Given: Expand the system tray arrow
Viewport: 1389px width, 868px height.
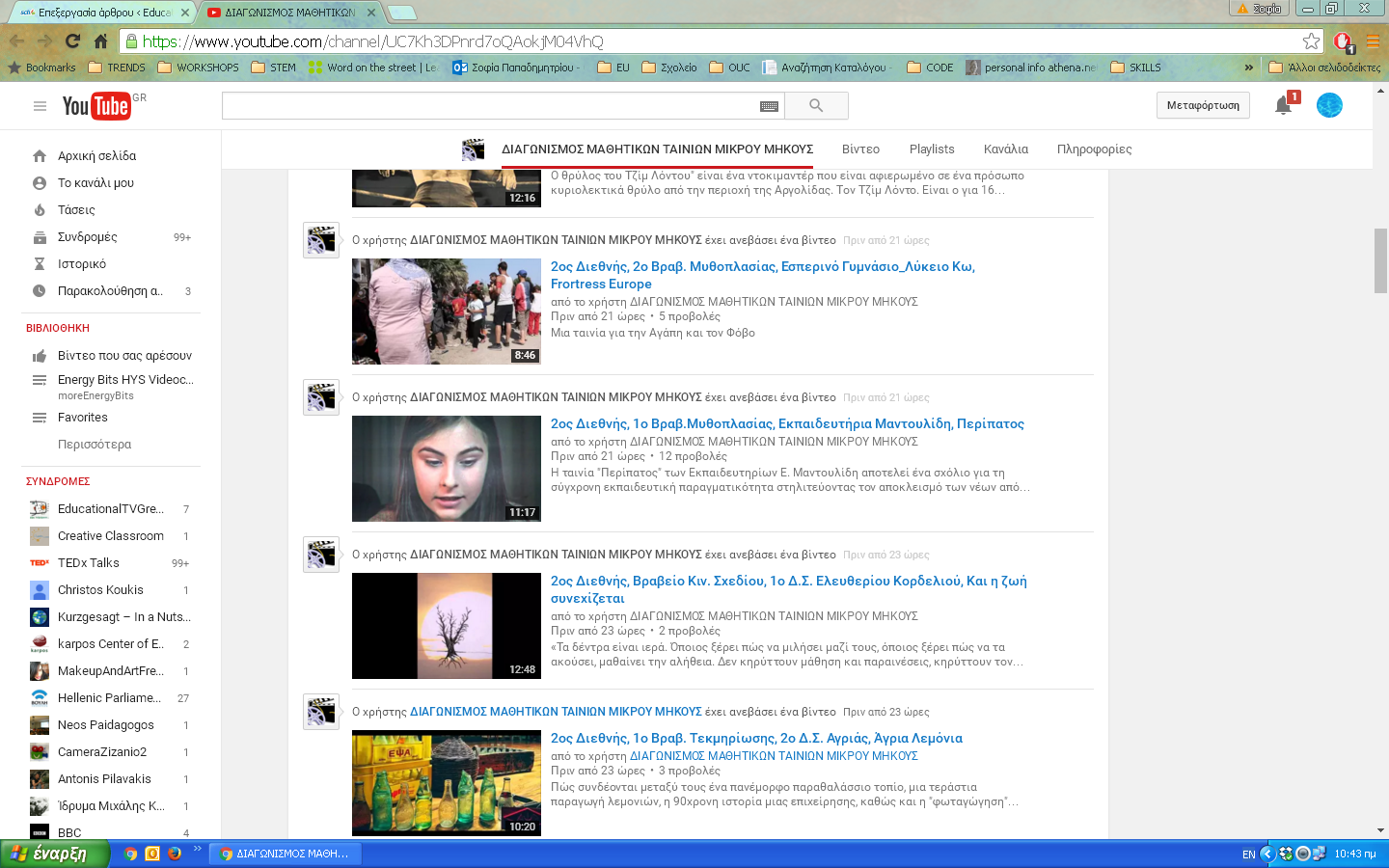Looking at the screenshot, I should tap(1268, 854).
